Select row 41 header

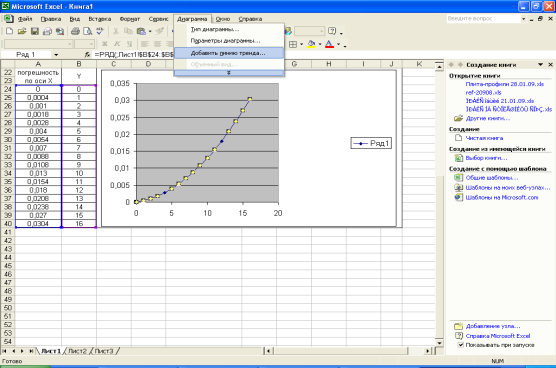7,232
